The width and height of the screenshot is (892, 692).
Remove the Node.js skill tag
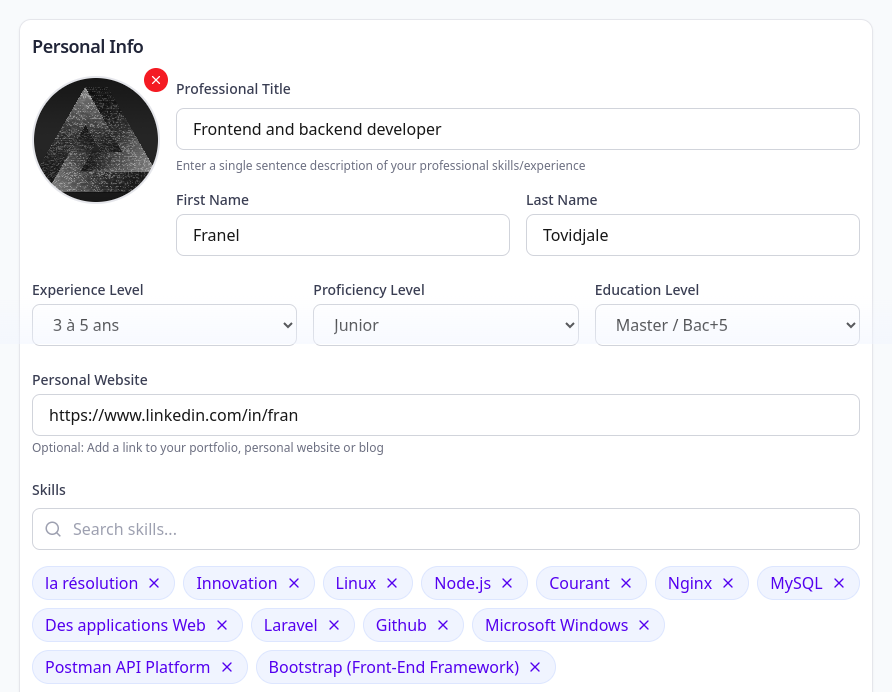(x=507, y=583)
